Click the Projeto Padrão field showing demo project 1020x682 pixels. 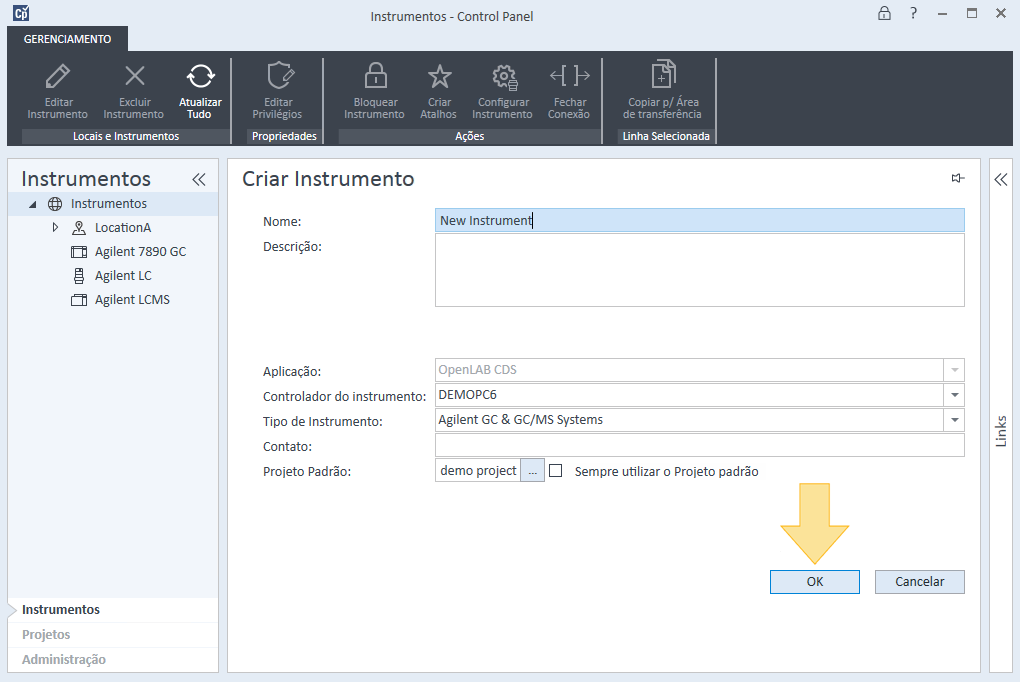[478, 471]
